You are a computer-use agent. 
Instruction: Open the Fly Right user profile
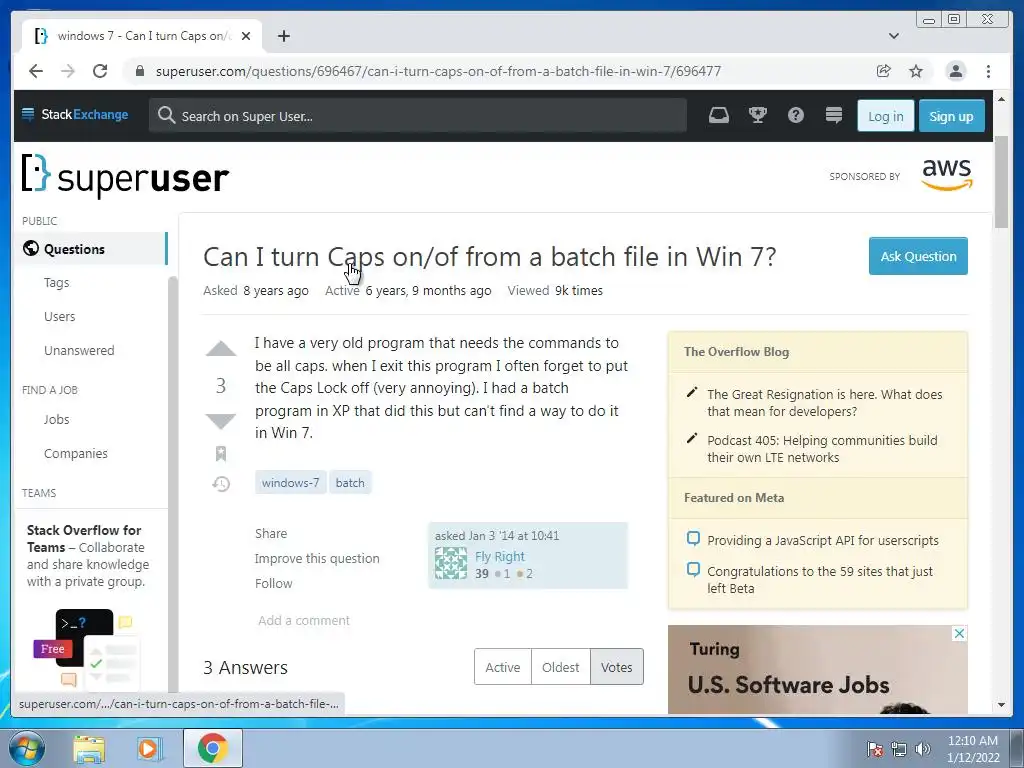tap(500, 556)
